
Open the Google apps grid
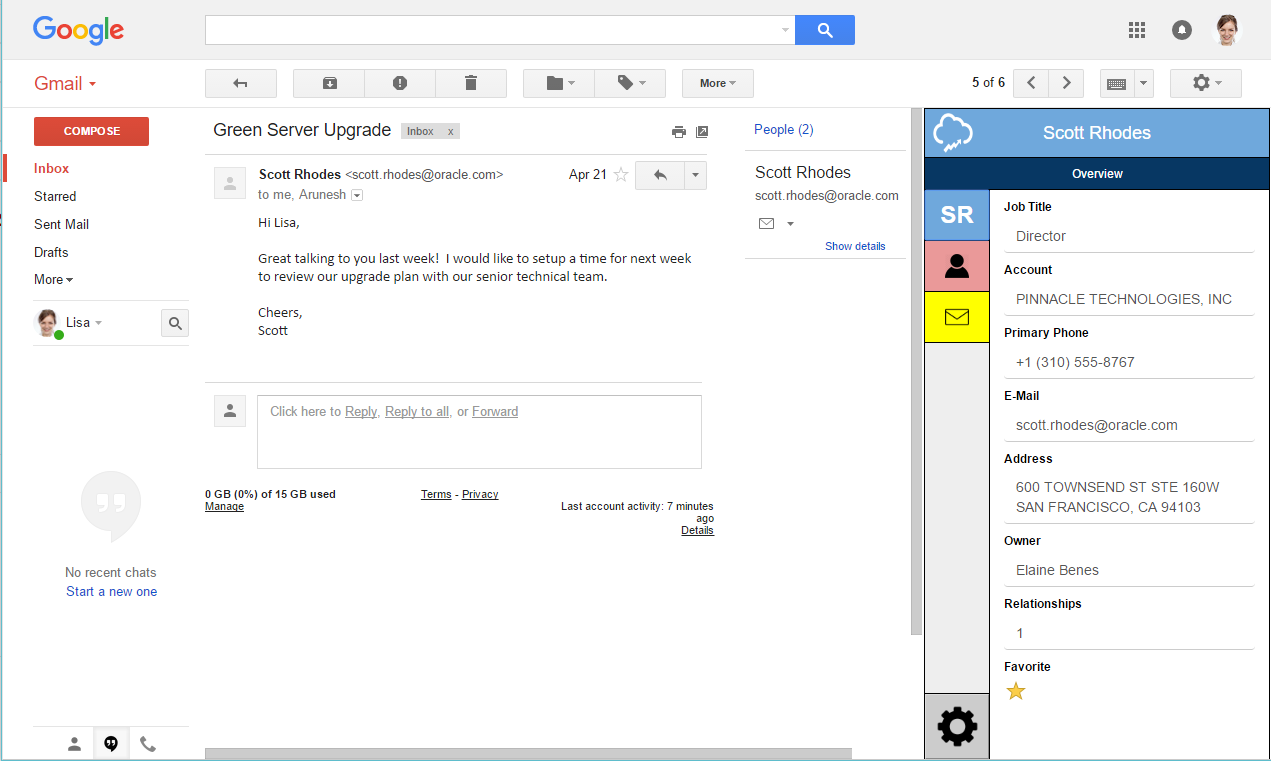pos(1137,30)
